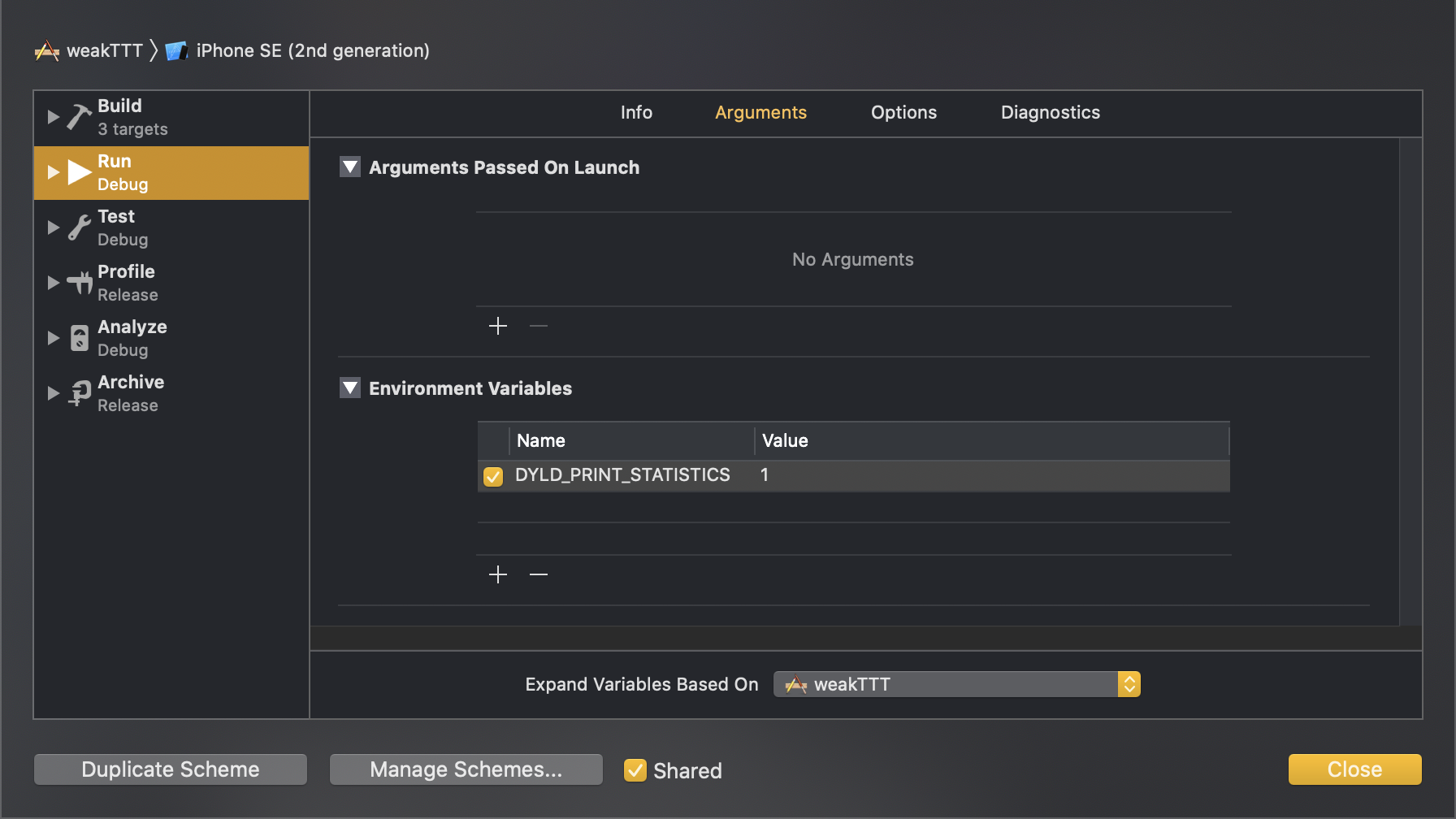Viewport: 1456px width, 819px height.
Task: Open Expand Variables Based On dropdown
Action: tap(957, 684)
